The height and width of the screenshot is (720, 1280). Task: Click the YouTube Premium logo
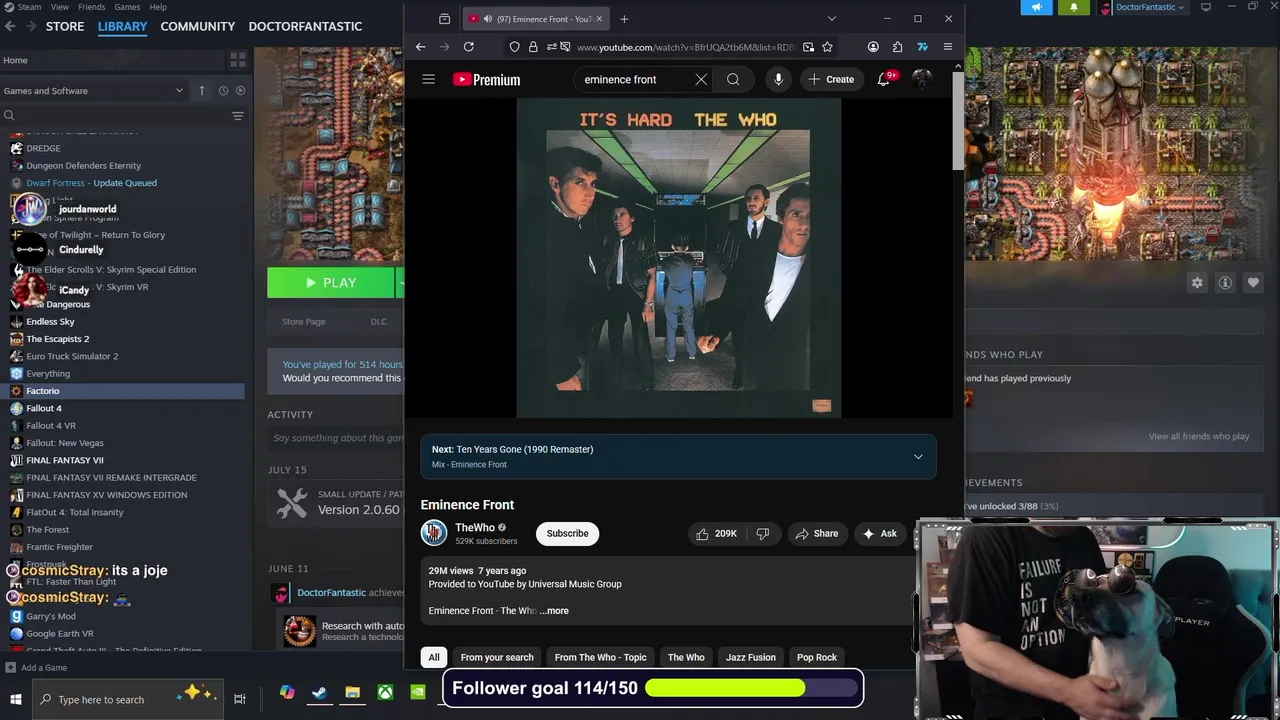coord(486,80)
